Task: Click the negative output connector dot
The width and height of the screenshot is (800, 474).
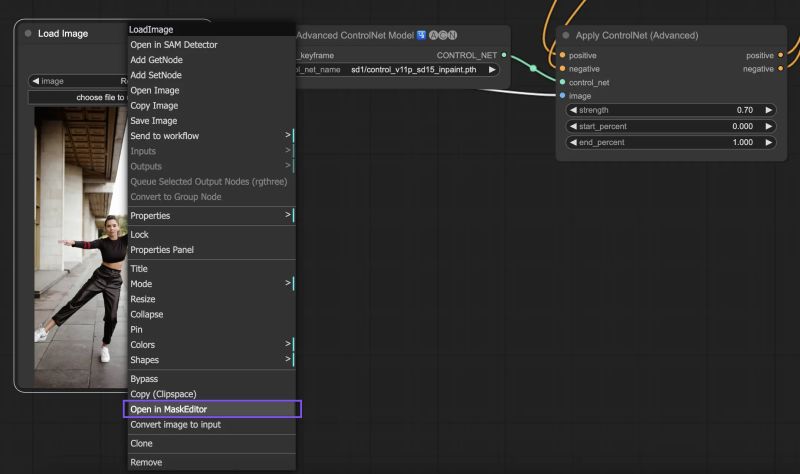Action: coord(781,68)
